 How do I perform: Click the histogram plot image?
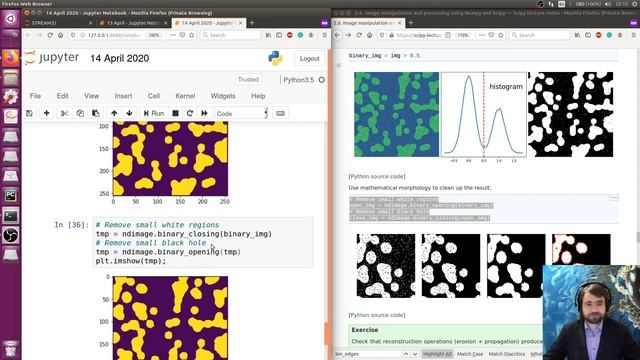[484, 115]
